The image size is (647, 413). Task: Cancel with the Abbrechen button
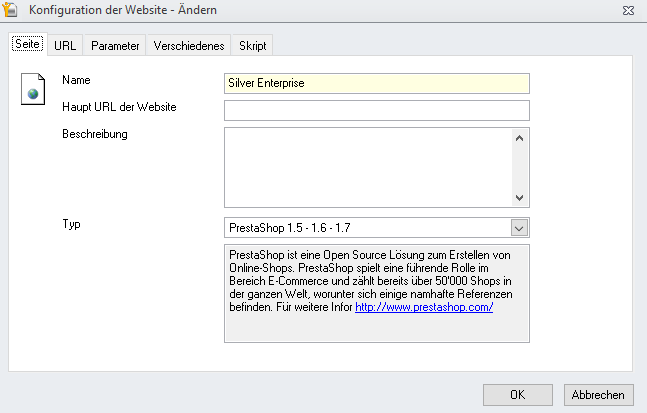pos(598,395)
